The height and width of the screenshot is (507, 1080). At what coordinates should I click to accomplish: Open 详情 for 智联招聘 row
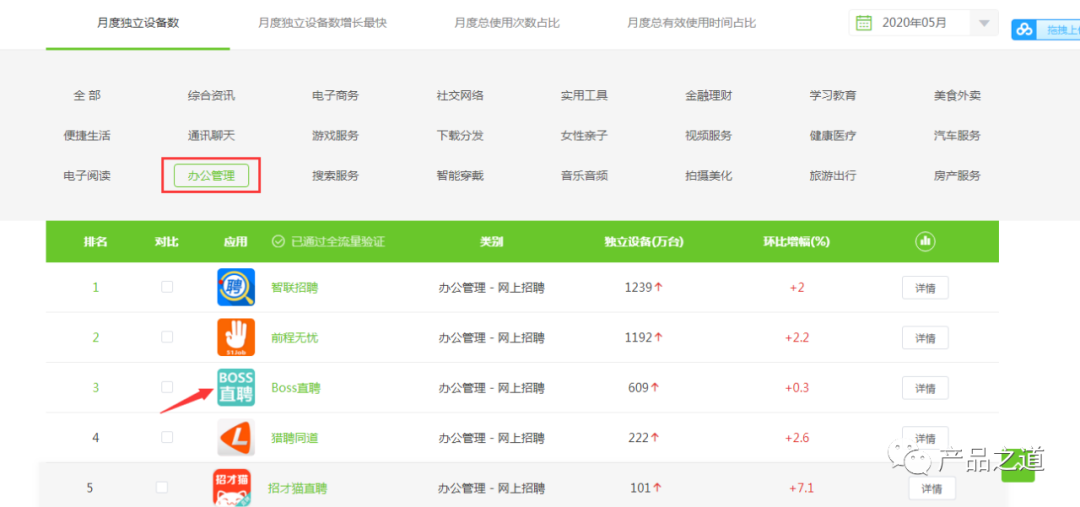(925, 288)
